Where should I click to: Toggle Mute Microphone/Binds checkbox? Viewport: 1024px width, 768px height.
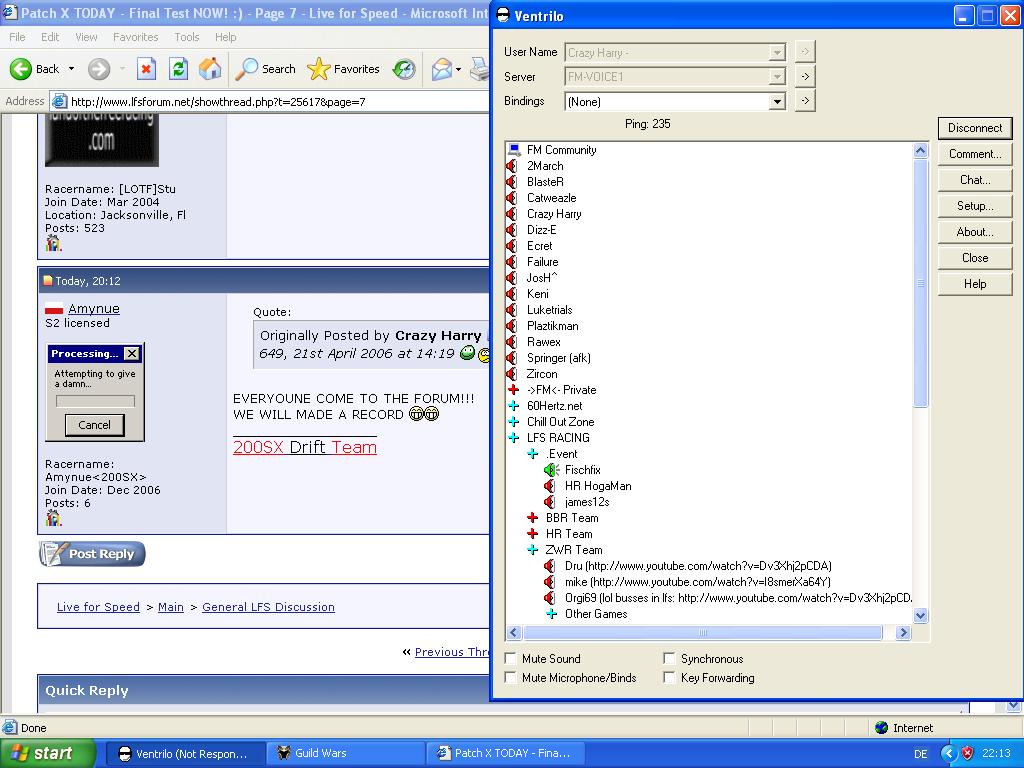click(x=511, y=677)
